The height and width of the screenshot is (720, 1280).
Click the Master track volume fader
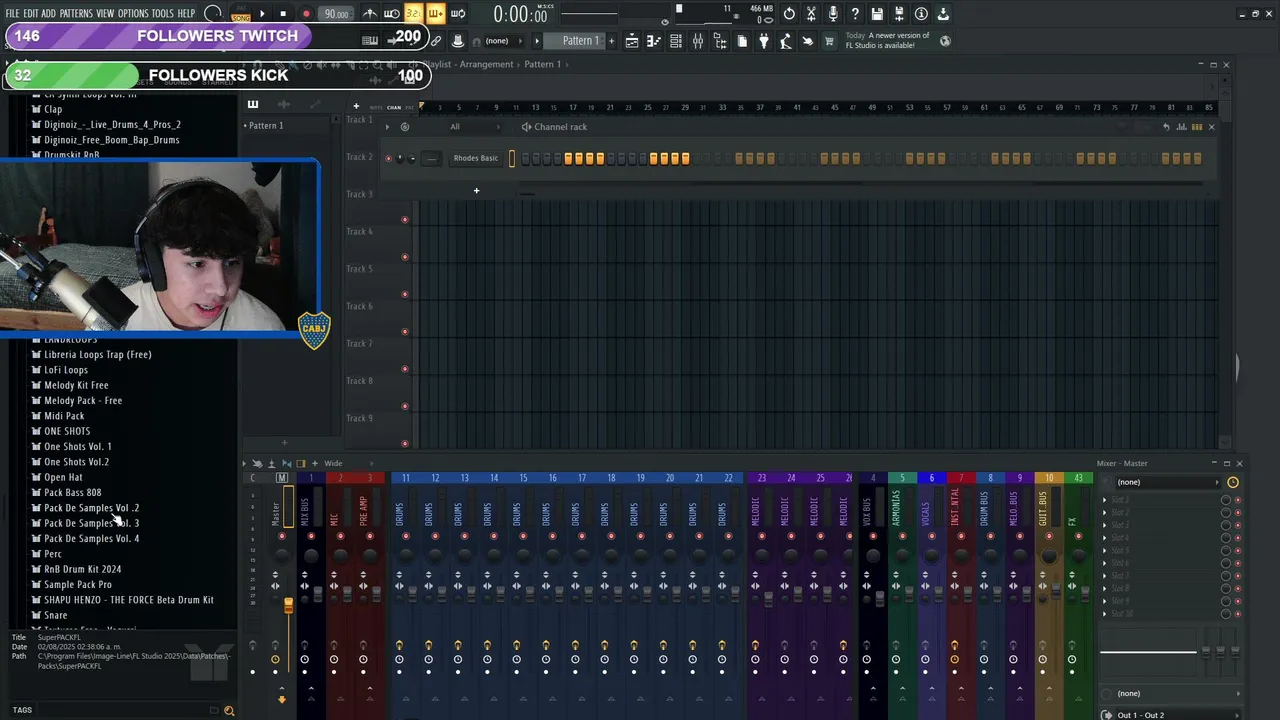[288, 605]
